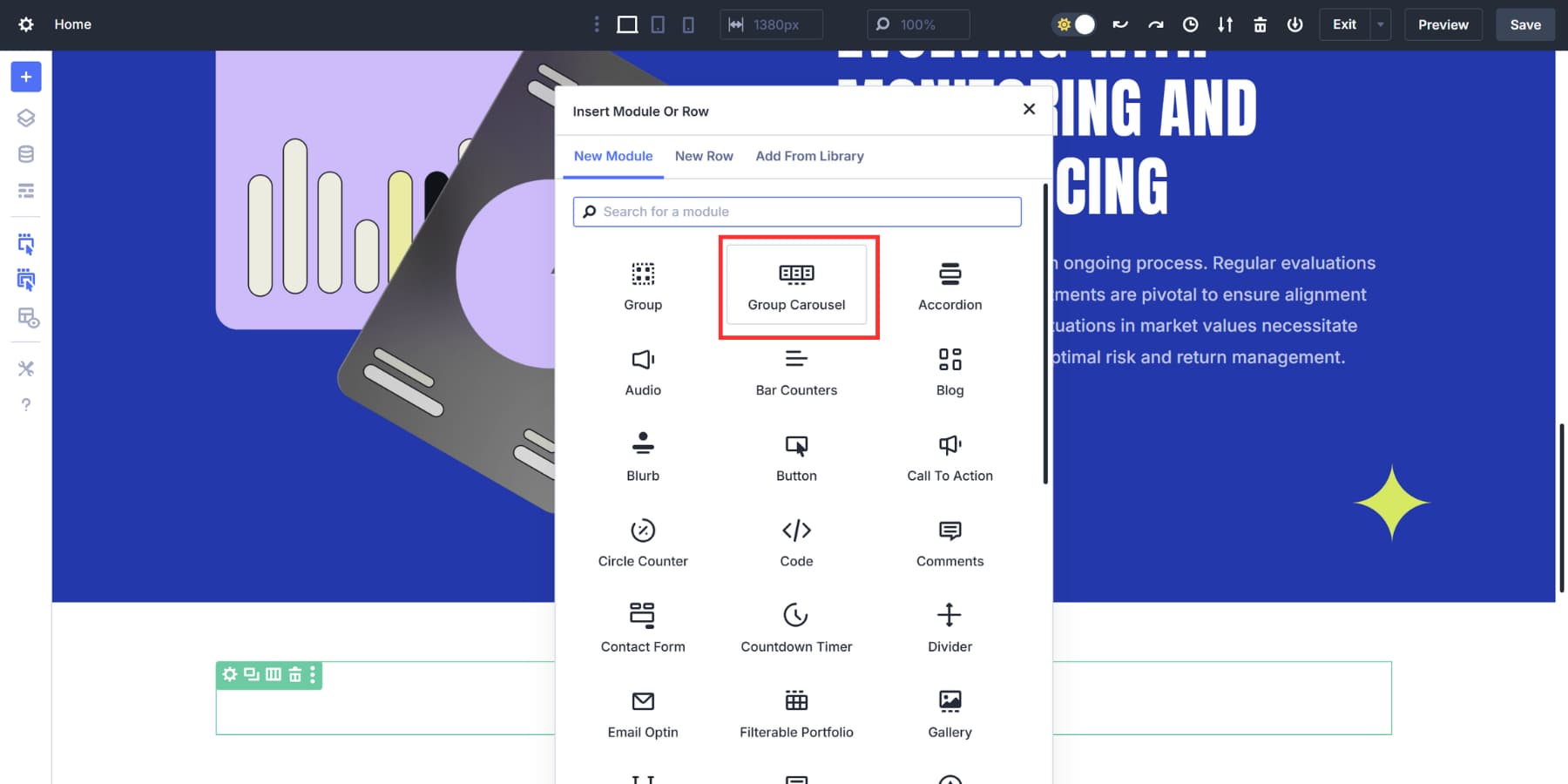Switch to tablet preview mode
Screen dimensions: 1568x784
click(659, 24)
